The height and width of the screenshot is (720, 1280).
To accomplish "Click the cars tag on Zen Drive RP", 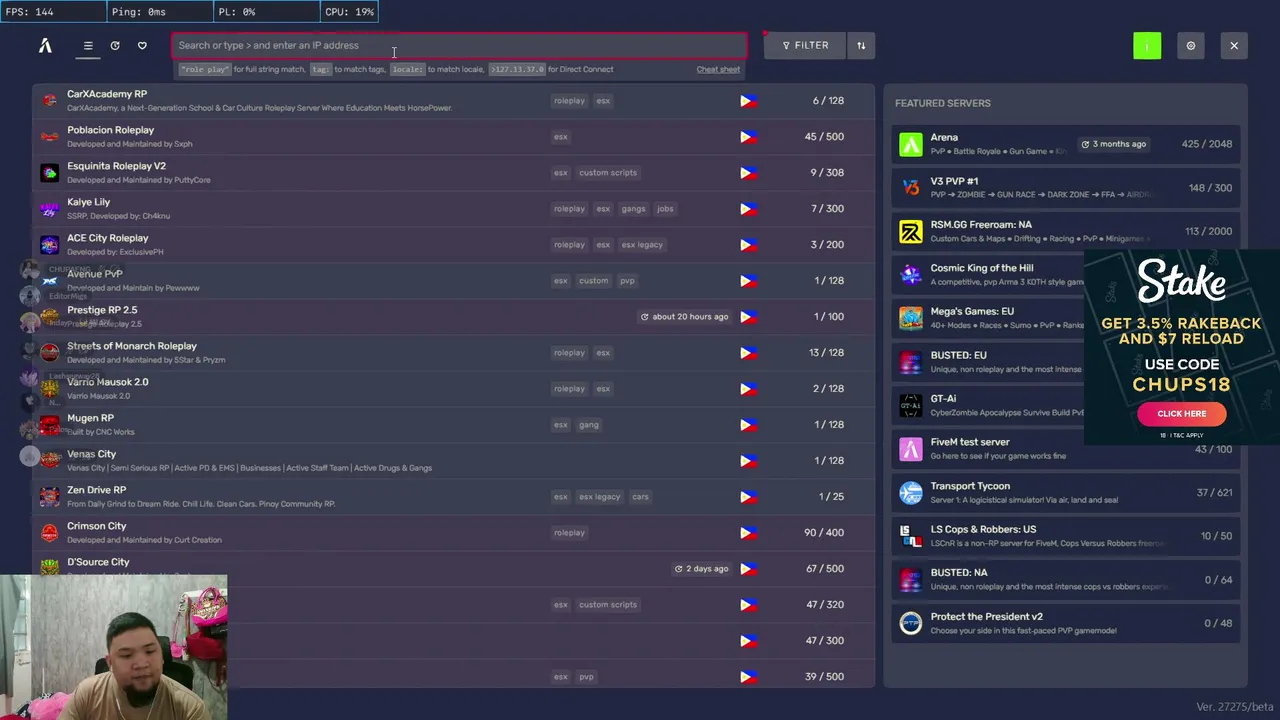I will pyautogui.click(x=640, y=496).
